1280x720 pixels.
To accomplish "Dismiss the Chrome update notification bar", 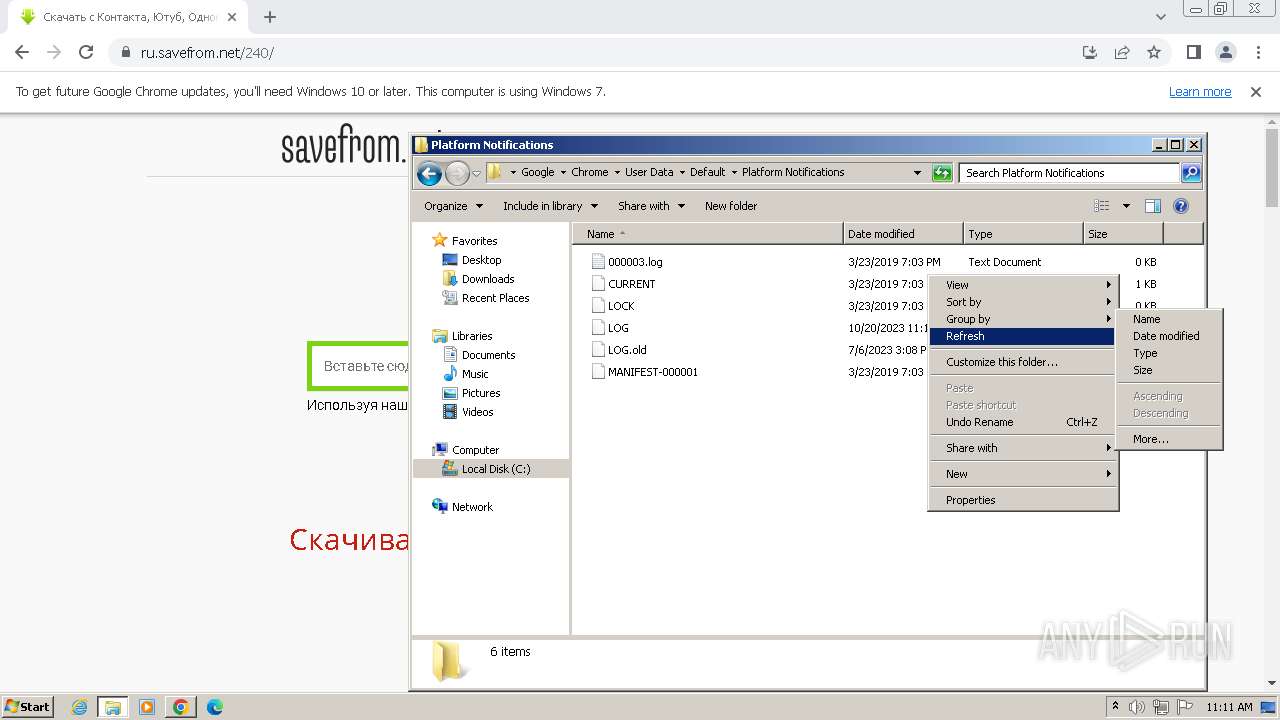I will tap(1256, 92).
